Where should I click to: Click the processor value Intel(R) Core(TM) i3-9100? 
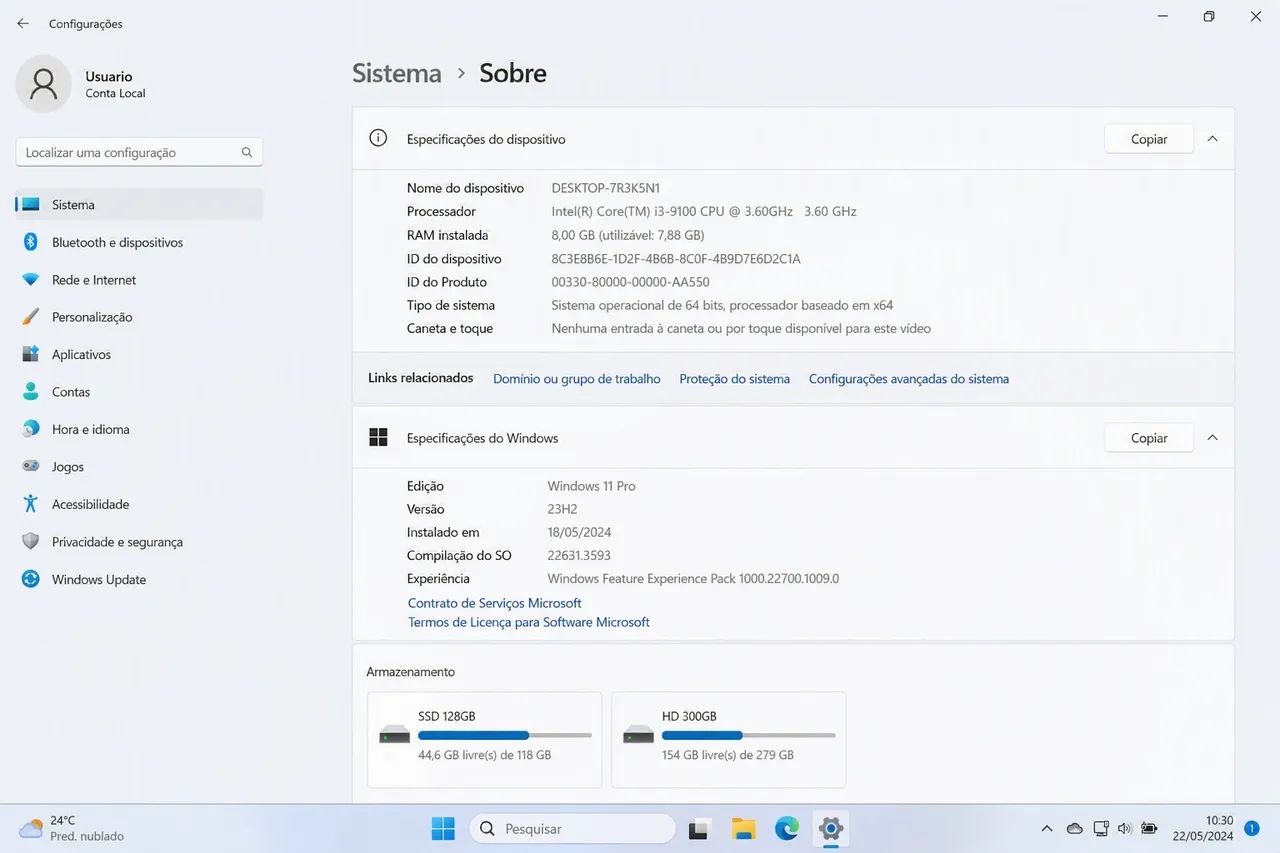(704, 211)
